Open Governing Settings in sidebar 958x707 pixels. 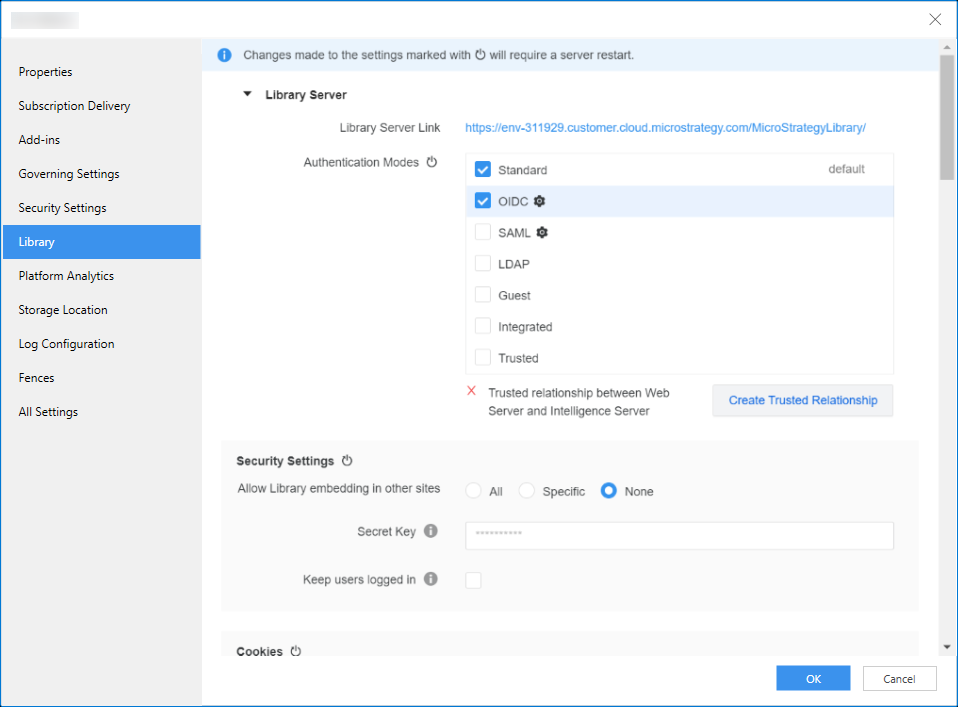[x=69, y=174]
